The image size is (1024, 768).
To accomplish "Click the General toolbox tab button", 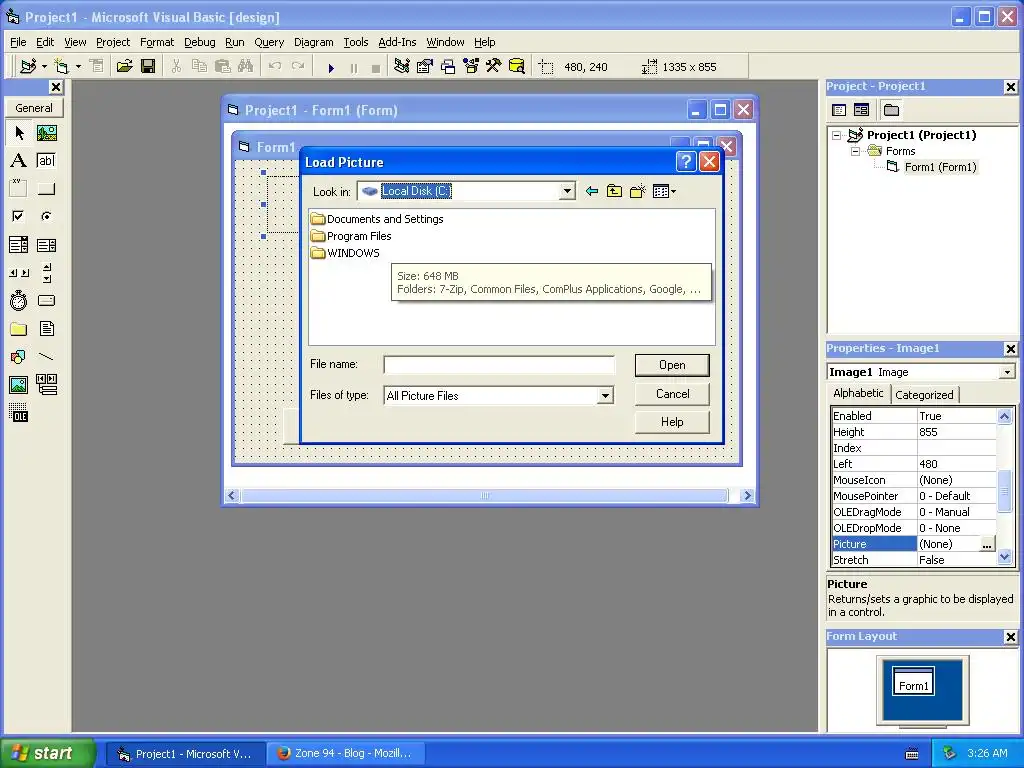I will point(34,108).
